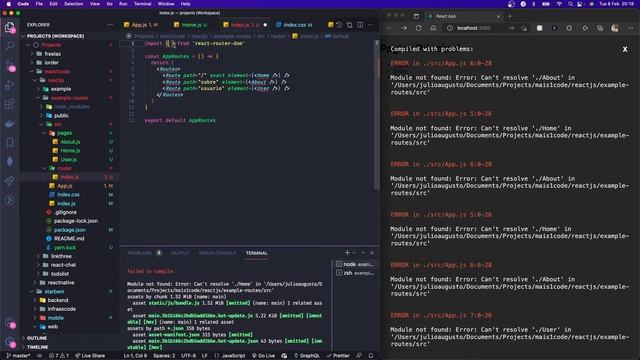Go to browser home page
The height and width of the screenshot is (360, 640).
click(433, 28)
